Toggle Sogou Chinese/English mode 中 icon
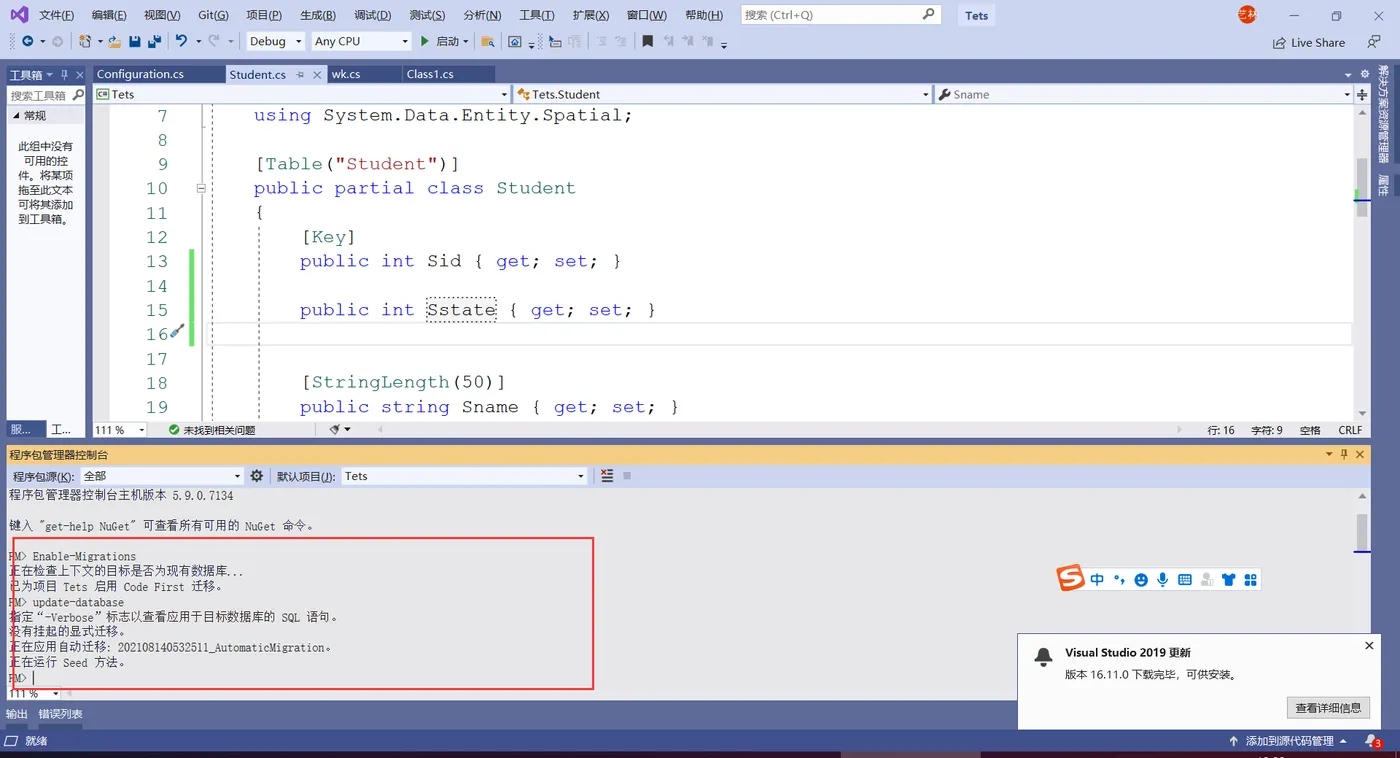Image resolution: width=1400 pixels, height=758 pixels. (x=1097, y=579)
